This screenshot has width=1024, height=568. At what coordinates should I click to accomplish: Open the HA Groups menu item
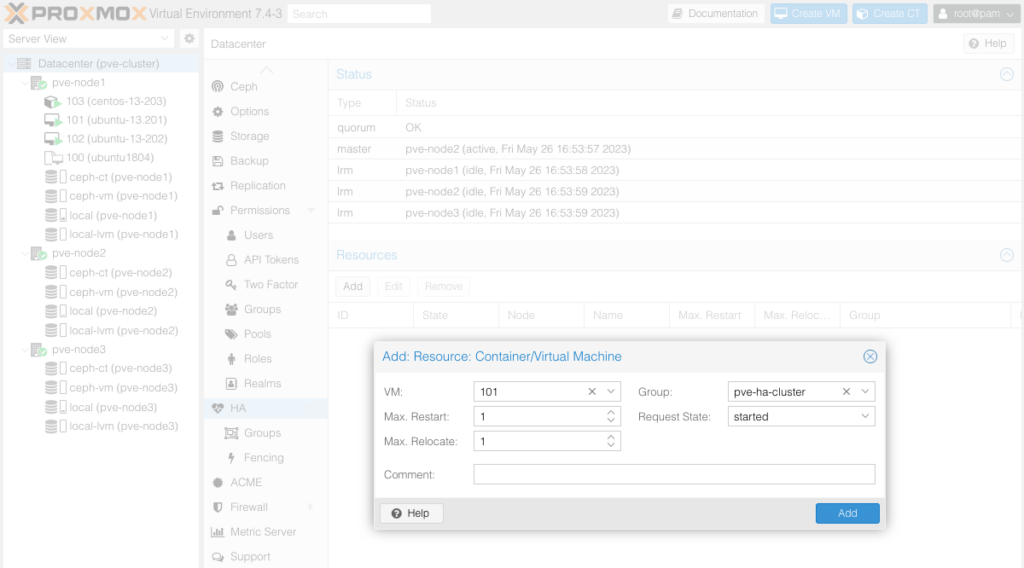coord(265,433)
